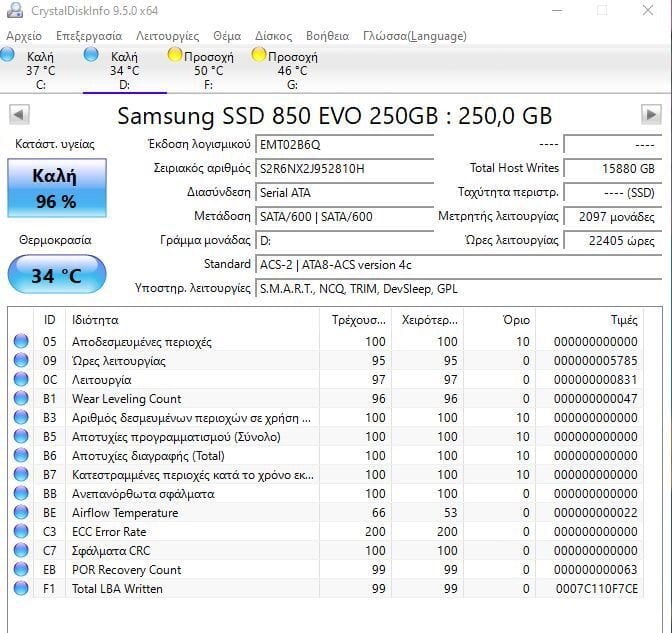Click the Standard field ACS-2 | ATA8-ACS version 4c
Screen dimensions: 672x633
459,264
